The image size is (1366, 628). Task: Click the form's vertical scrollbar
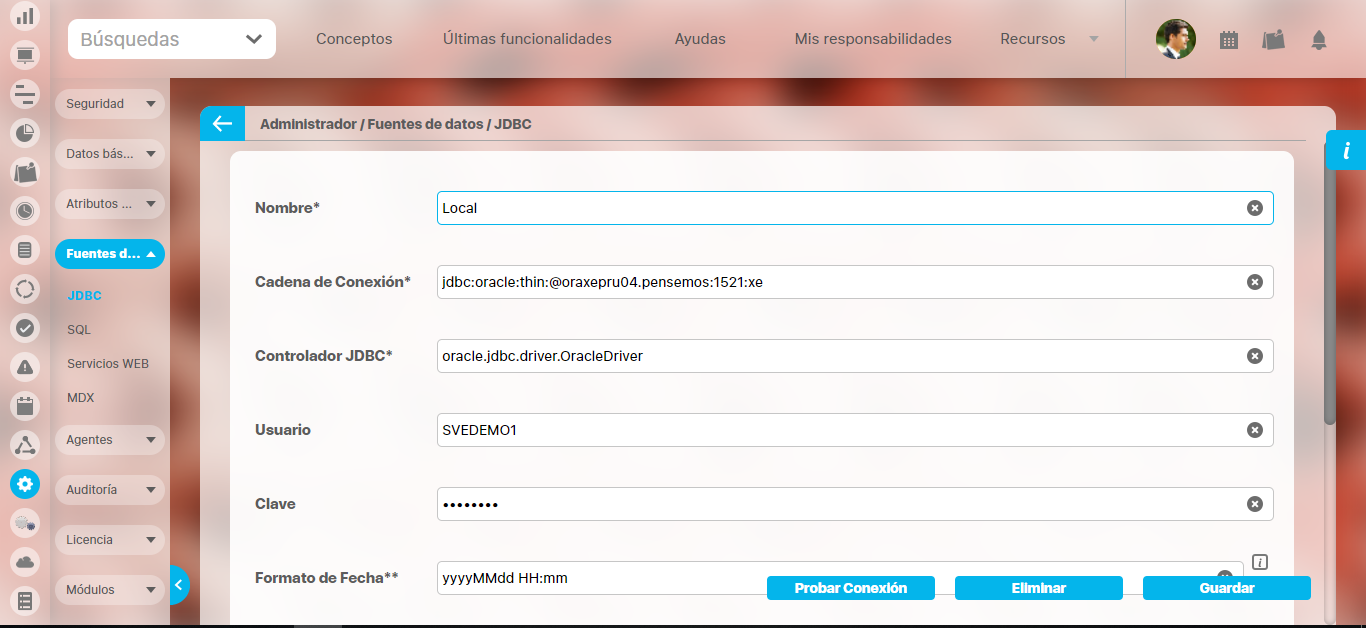[1329, 300]
